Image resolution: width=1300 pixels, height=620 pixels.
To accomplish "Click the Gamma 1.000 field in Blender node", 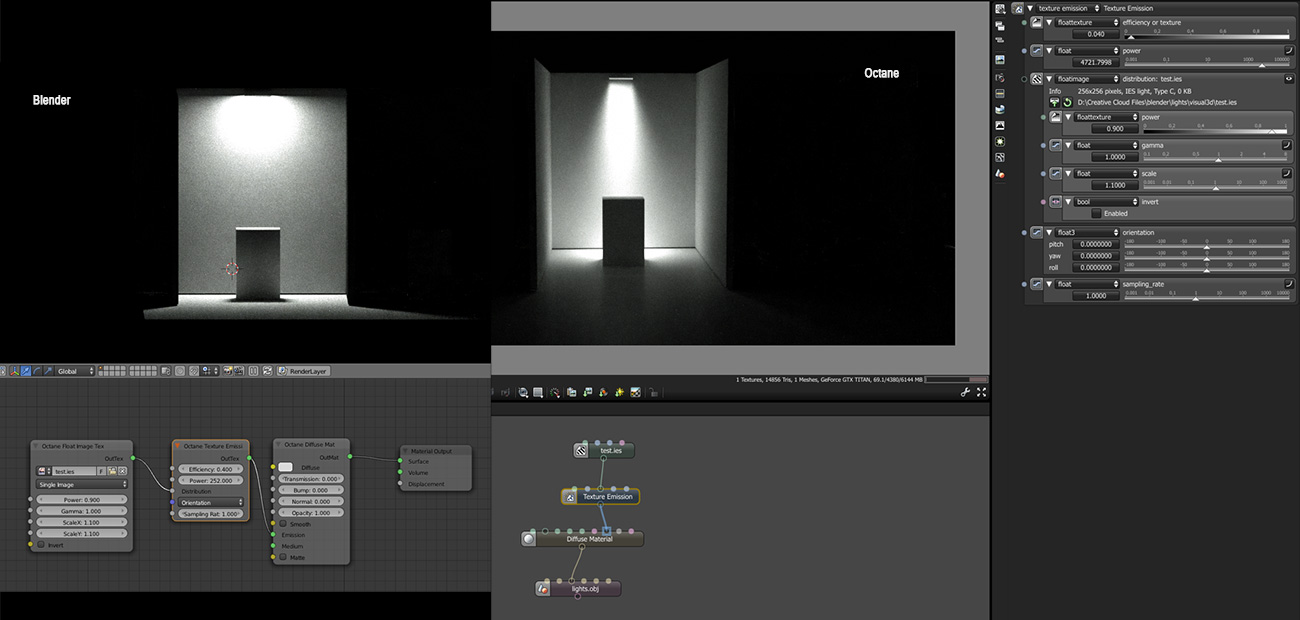I will 82,511.
